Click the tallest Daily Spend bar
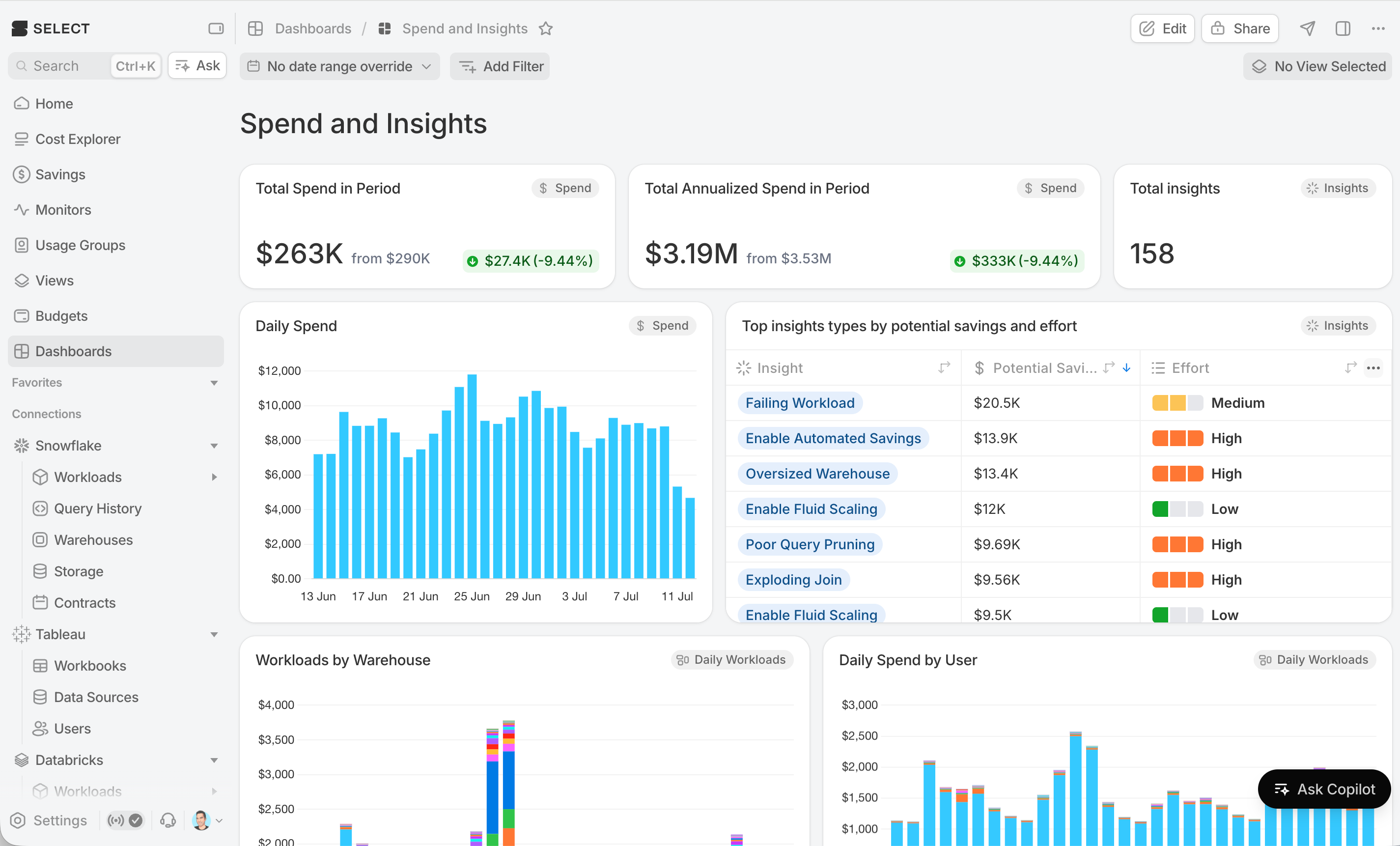 pyautogui.click(x=472, y=476)
